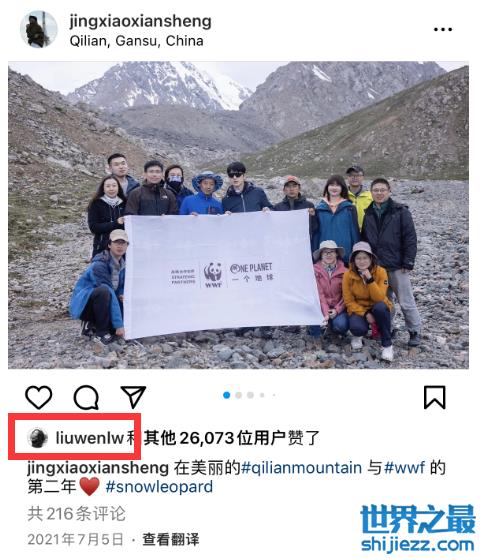View the other 26,073 users who liked
Screen dimensions: 485x559
point(232,438)
